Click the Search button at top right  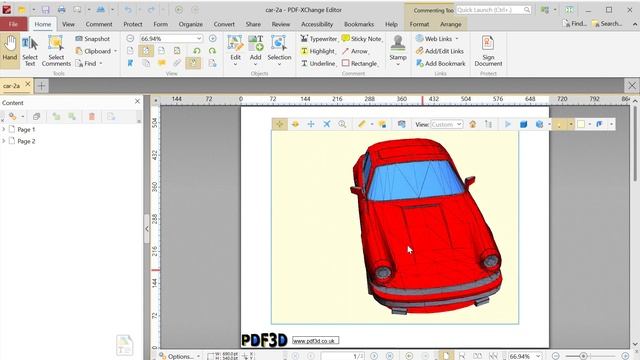coord(607,24)
